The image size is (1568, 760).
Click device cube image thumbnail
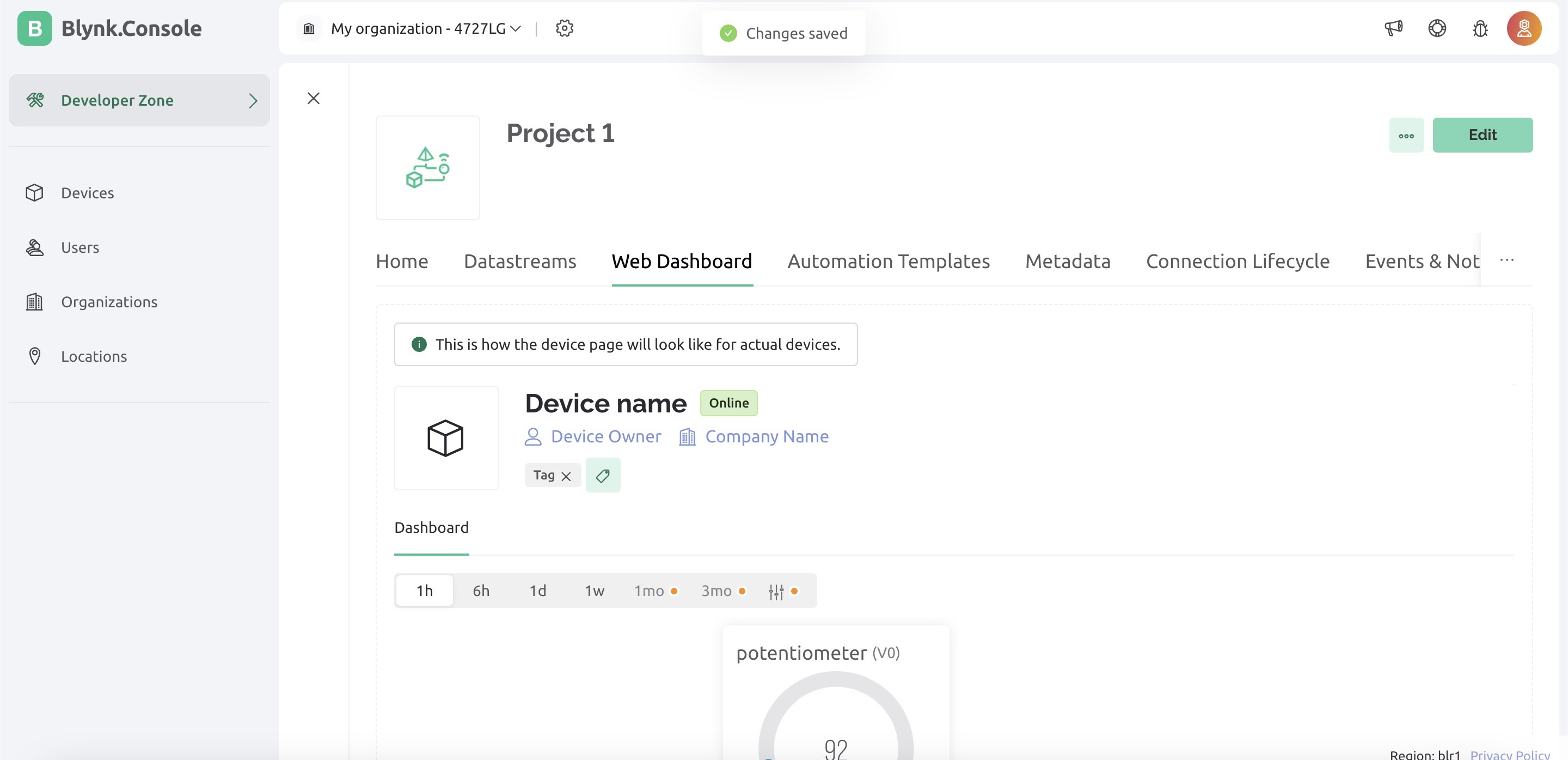(x=445, y=438)
